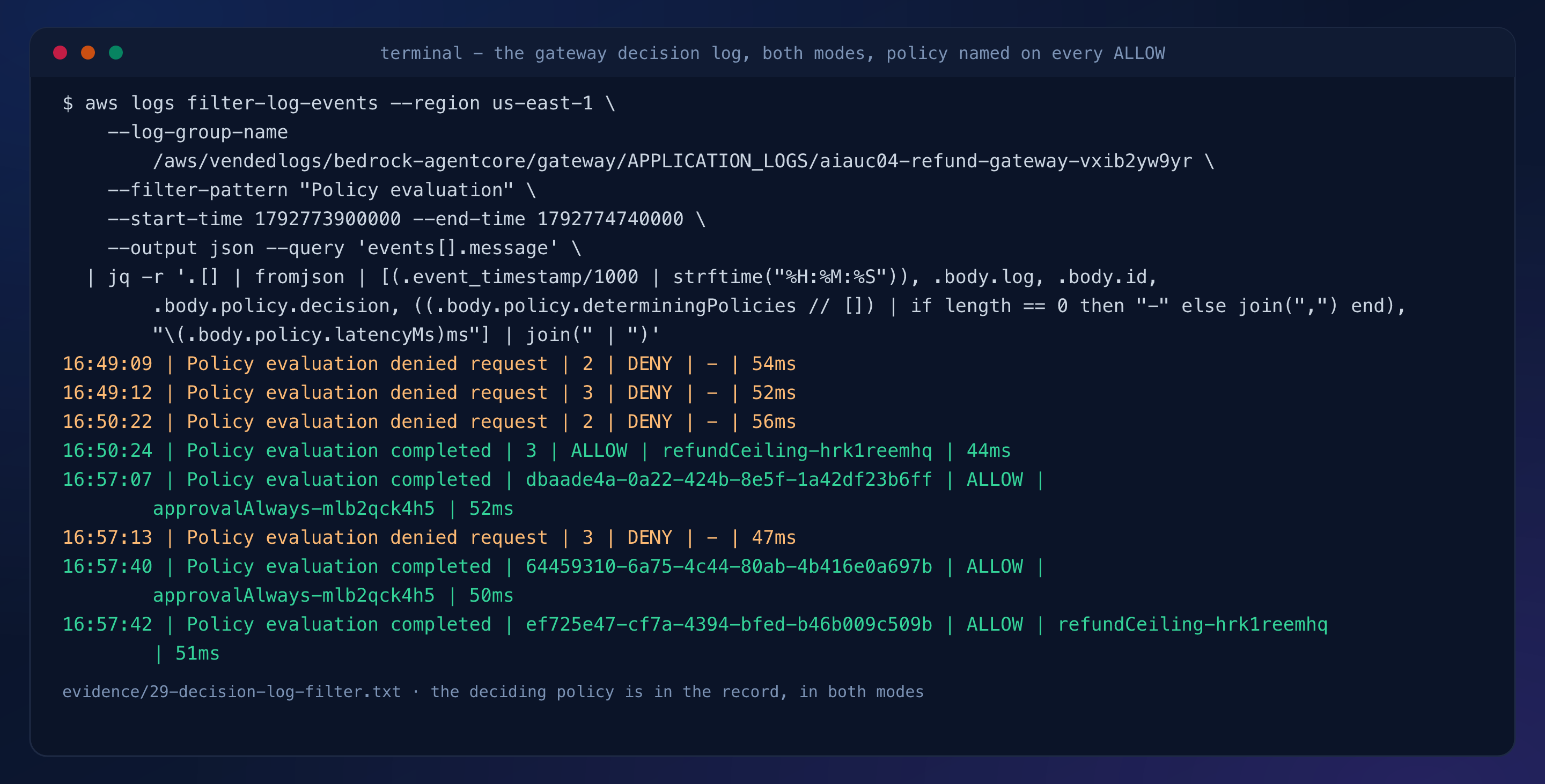Click the '.body.policy.determiningPolicies' expression line
Viewport: 1545px width, 784px height.
tap(779, 306)
